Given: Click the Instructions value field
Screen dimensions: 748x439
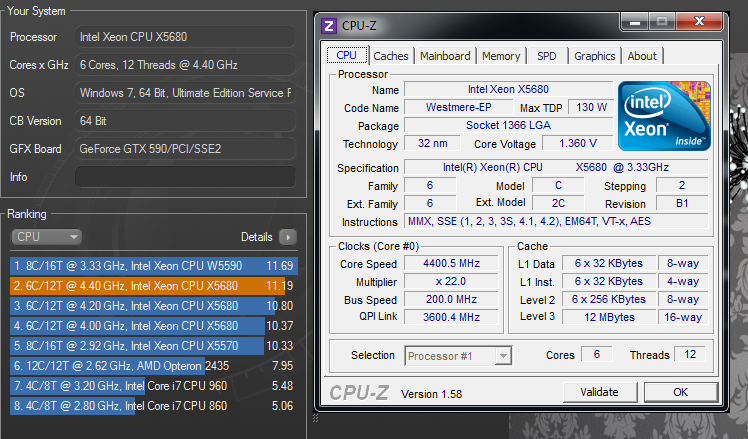Looking at the screenshot, I should (556, 221).
